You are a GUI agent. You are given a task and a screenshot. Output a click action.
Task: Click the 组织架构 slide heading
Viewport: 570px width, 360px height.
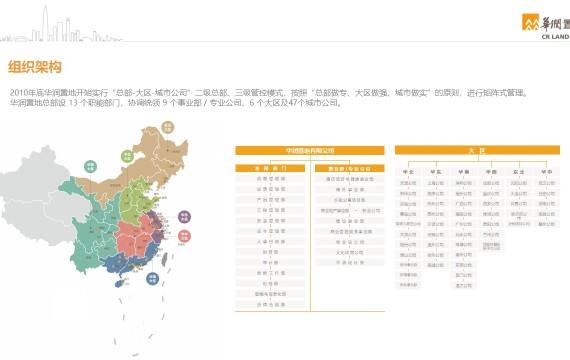35,67
